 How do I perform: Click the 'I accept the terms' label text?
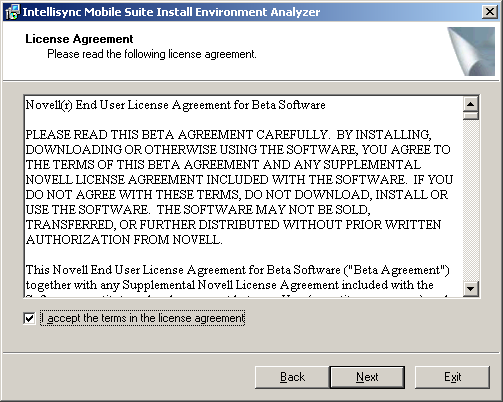tap(143, 318)
